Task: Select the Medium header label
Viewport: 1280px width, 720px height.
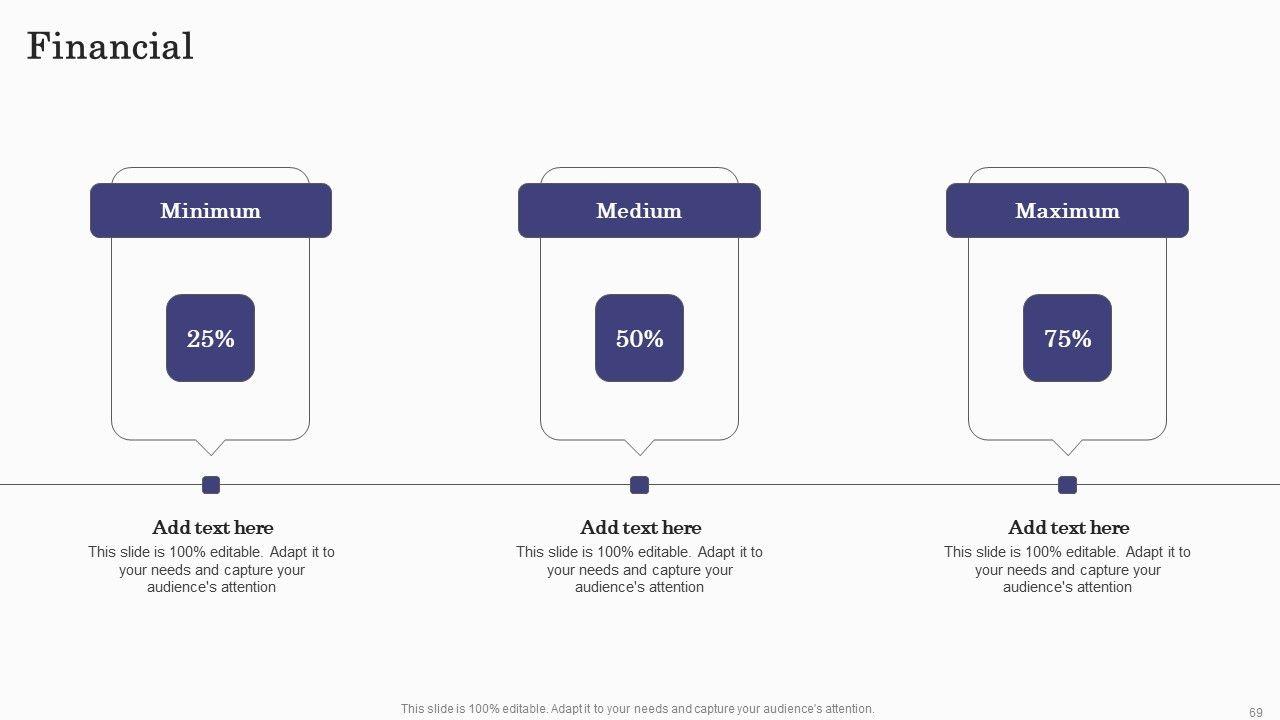Action: pyautogui.click(x=639, y=211)
